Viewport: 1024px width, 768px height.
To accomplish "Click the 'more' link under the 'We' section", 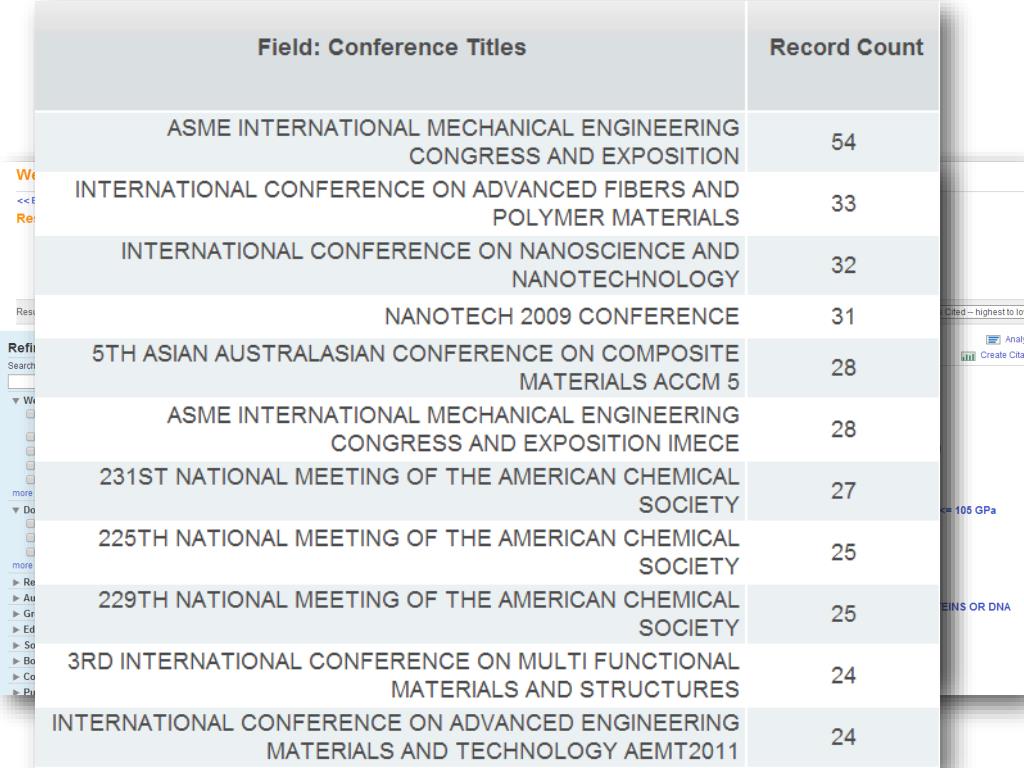I will pos(22,493).
